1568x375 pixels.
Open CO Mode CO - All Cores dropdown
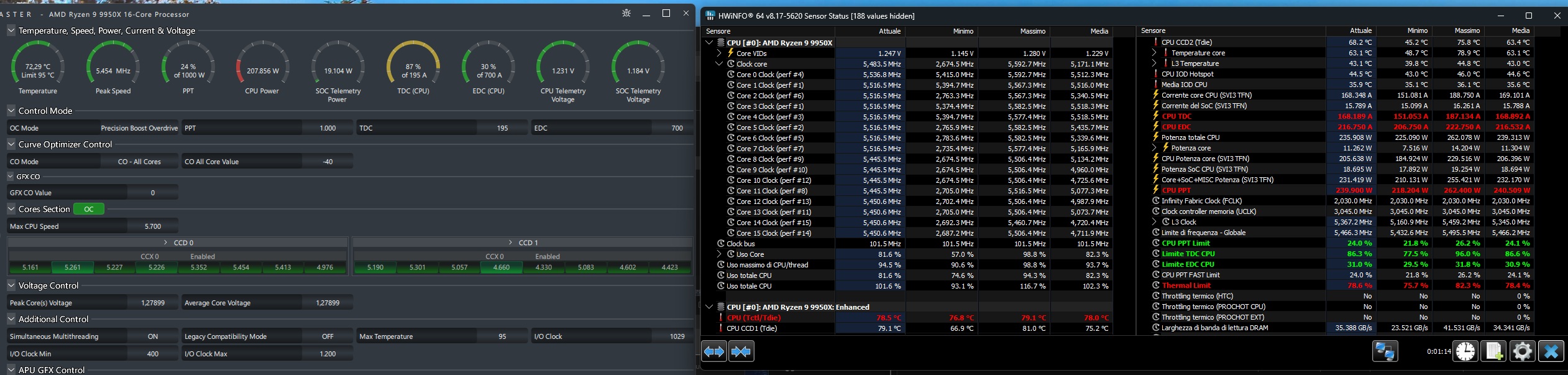pyautogui.click(x=139, y=162)
